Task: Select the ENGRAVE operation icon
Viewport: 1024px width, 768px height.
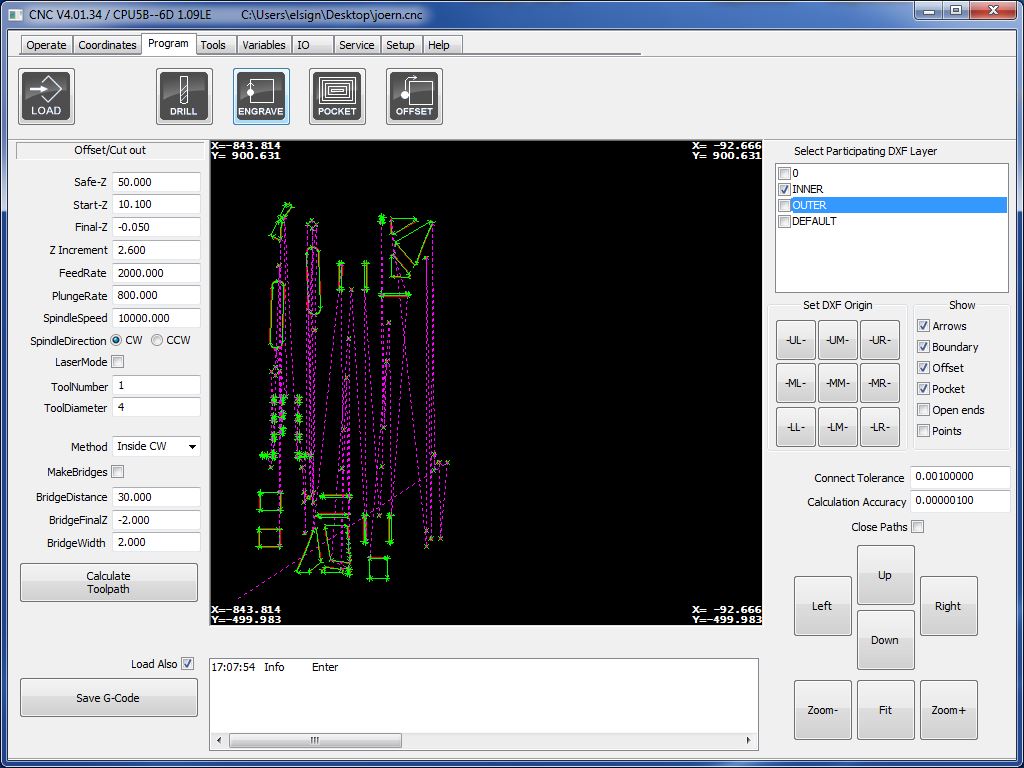Action: 261,97
